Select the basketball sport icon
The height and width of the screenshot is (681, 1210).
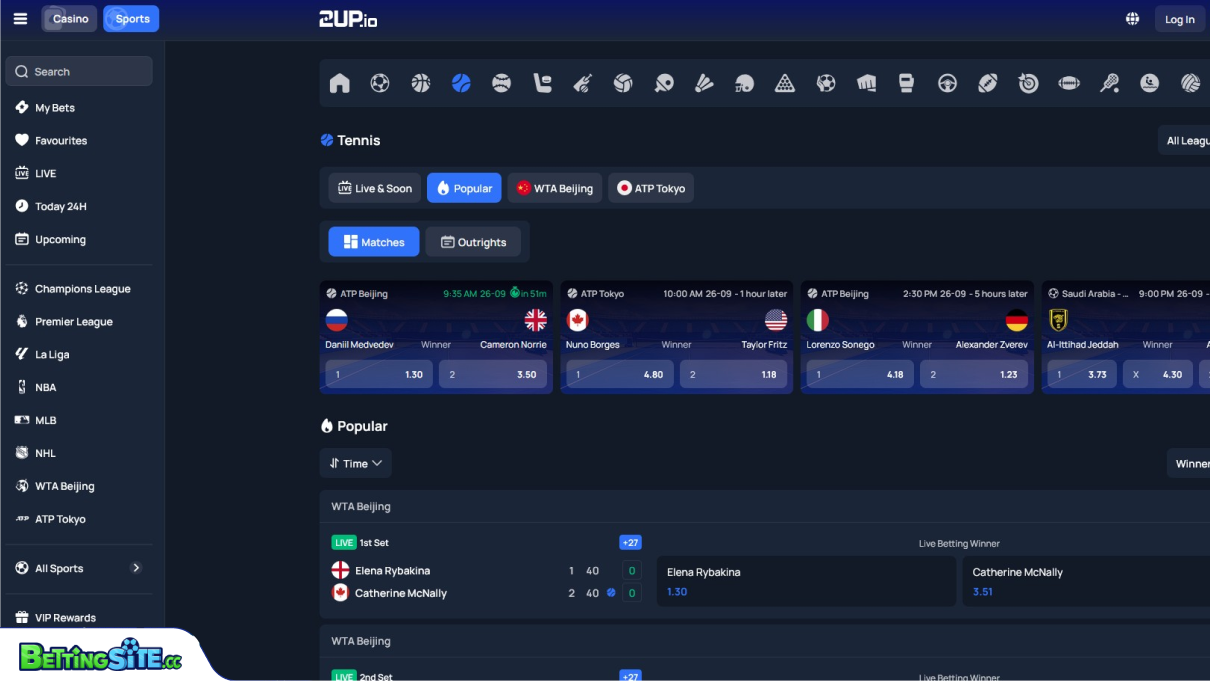(420, 83)
